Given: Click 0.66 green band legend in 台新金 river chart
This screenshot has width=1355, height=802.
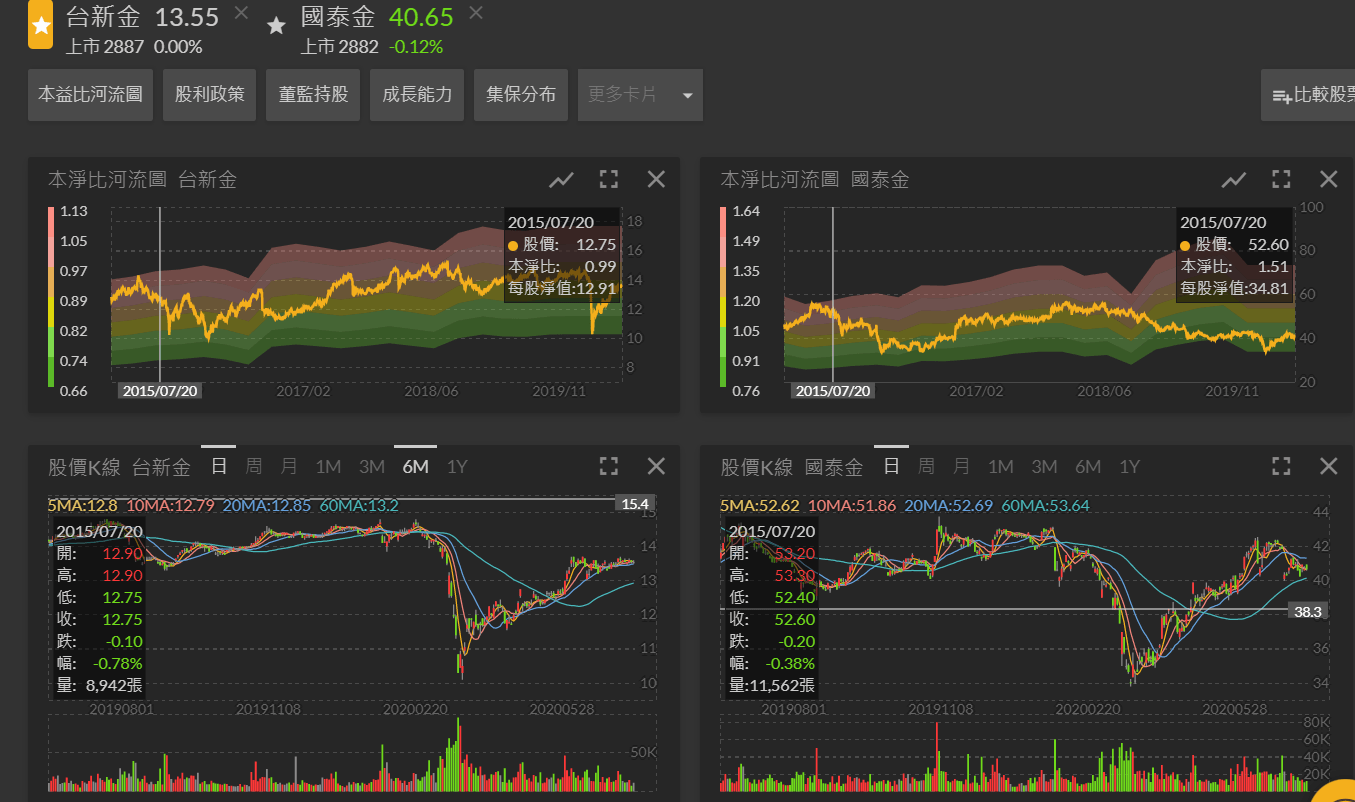Looking at the screenshot, I should [x=51, y=372].
